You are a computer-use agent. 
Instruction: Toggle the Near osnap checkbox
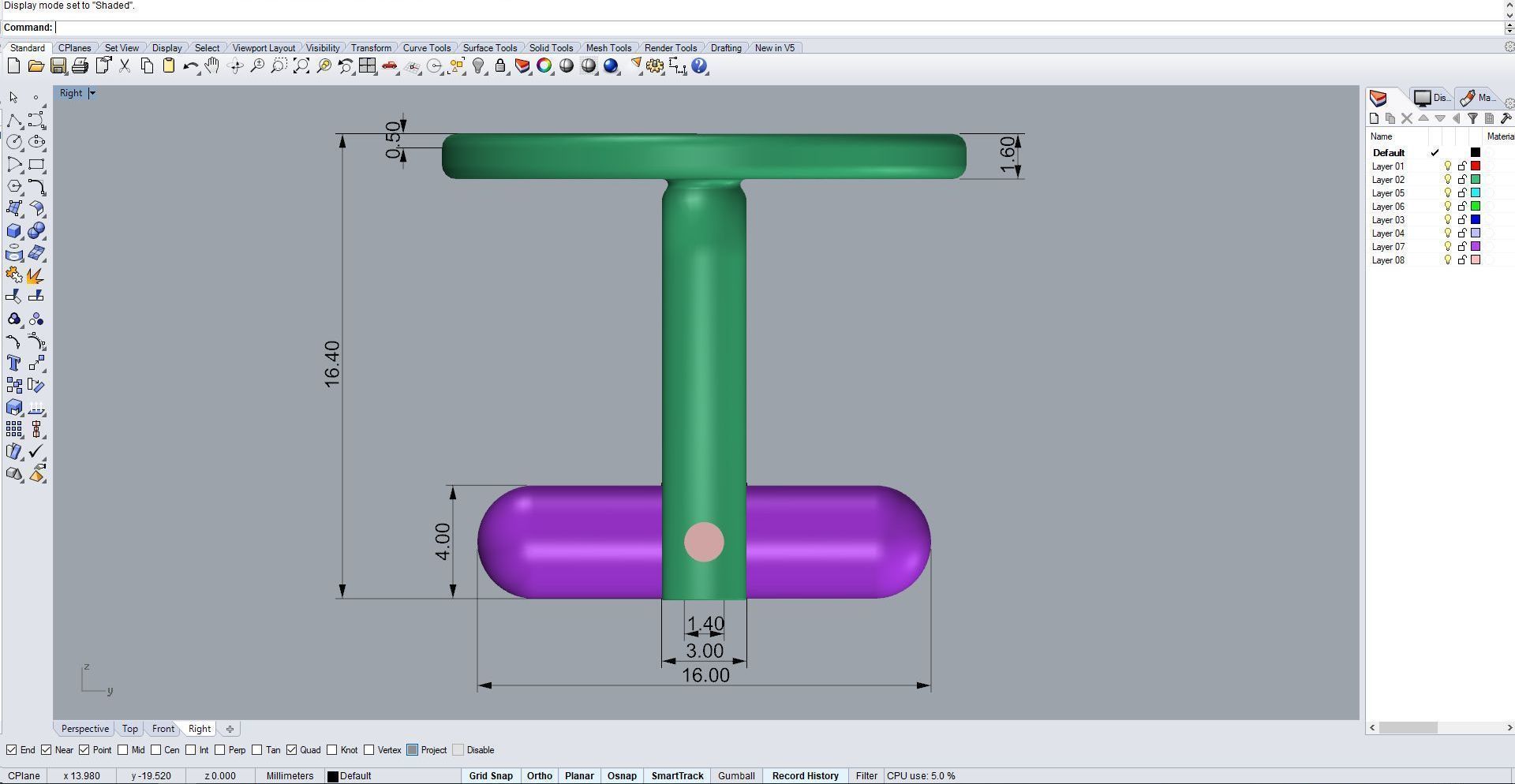pos(47,750)
